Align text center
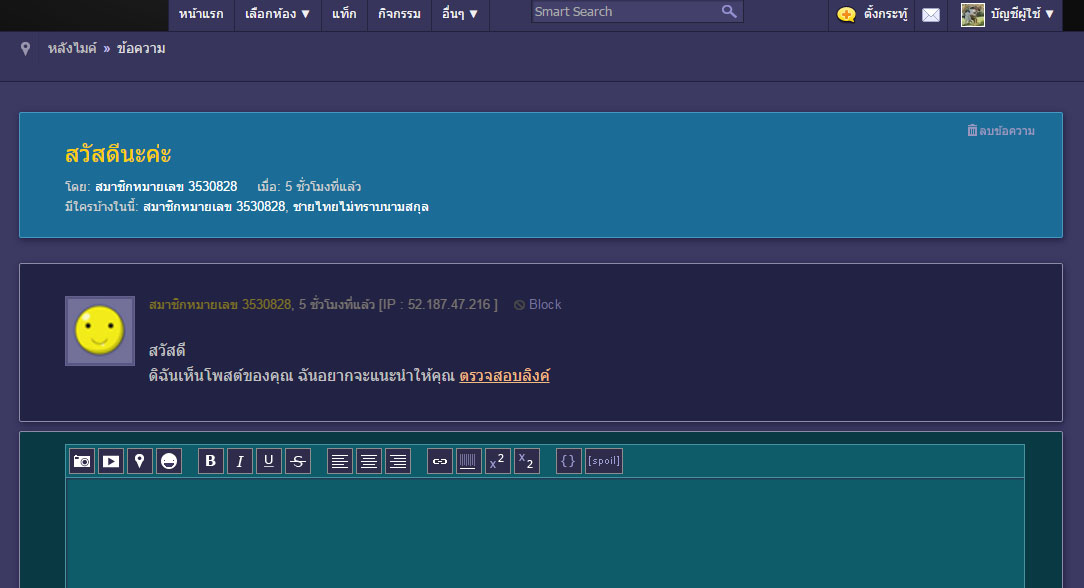The height and width of the screenshot is (588, 1084). click(x=369, y=461)
